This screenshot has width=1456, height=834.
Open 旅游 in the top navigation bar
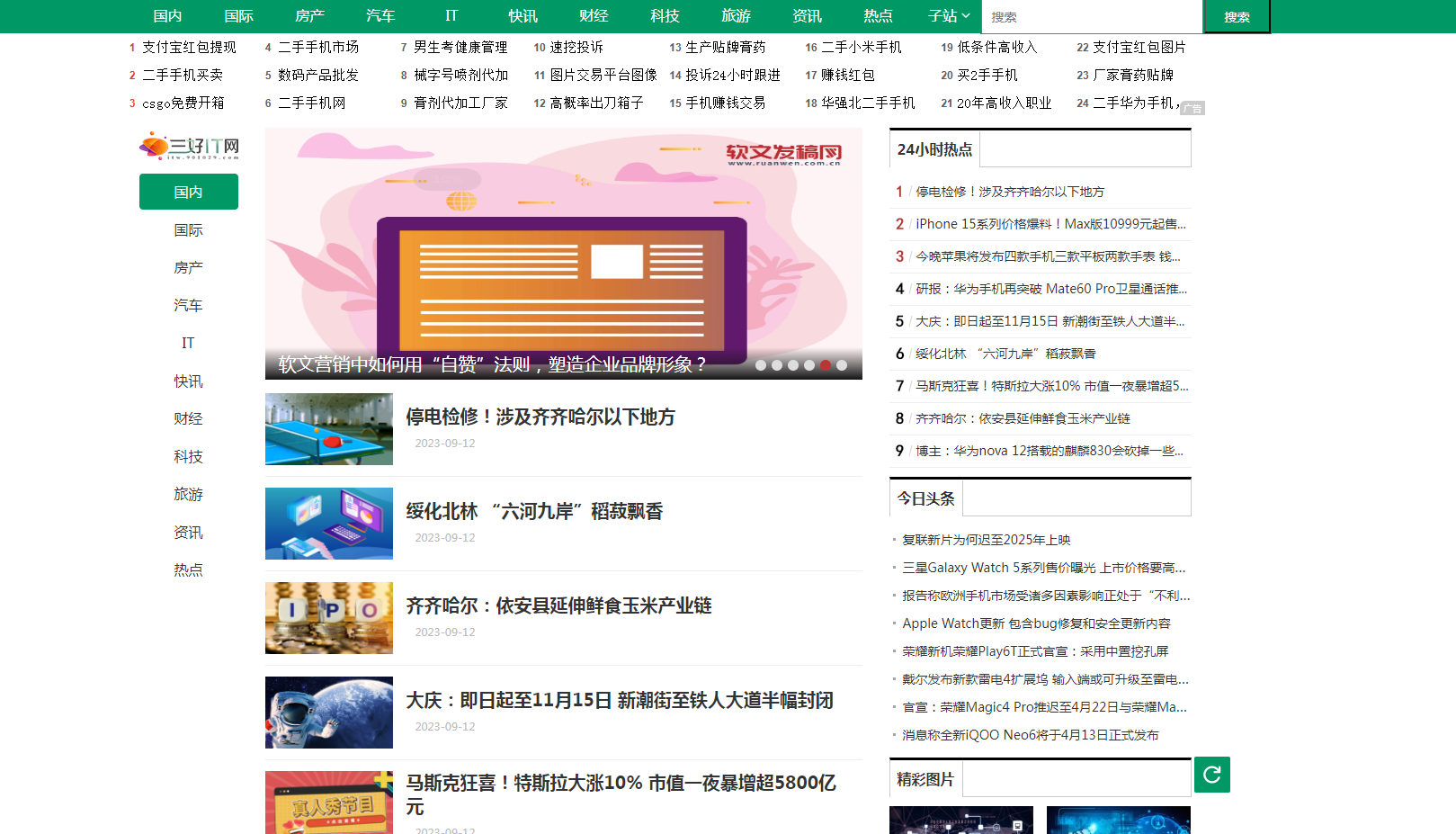click(736, 16)
